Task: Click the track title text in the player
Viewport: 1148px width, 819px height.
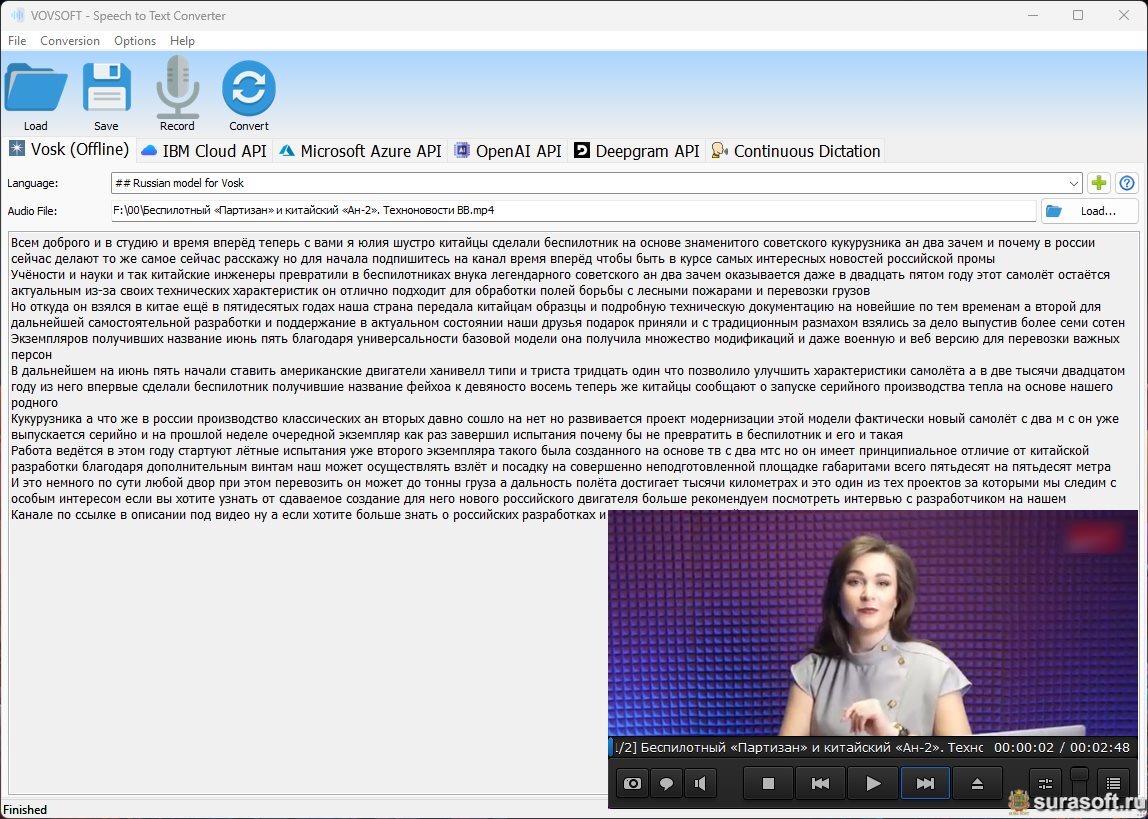Action: click(x=799, y=747)
